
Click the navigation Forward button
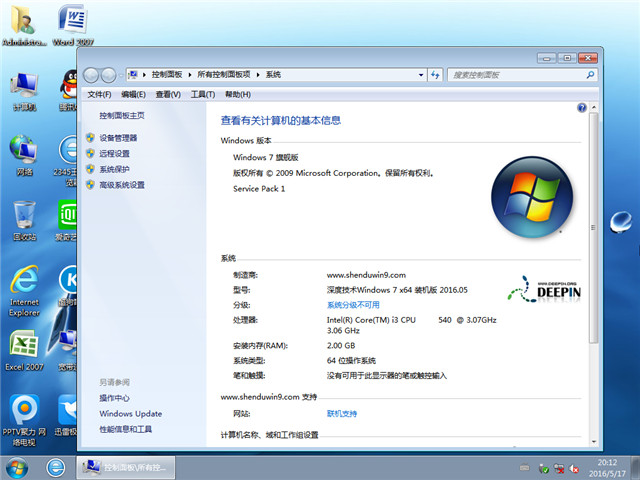pos(108,75)
